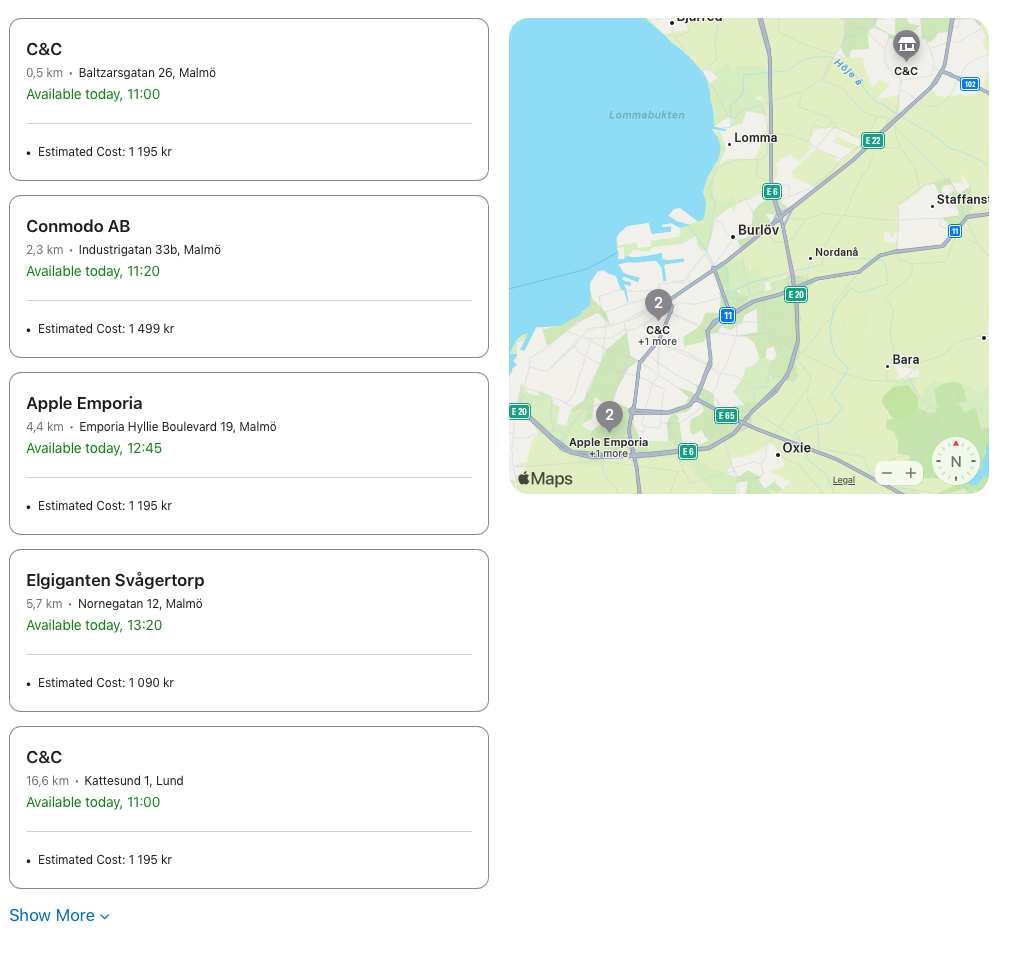Screen dimensions: 1021x958
Task: Zoom out the map with minus button
Action: pos(887,473)
